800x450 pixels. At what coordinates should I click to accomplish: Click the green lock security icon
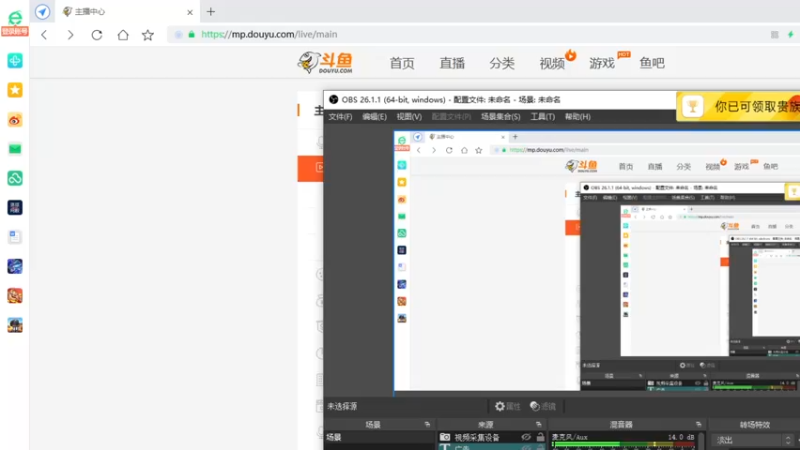pos(191,35)
